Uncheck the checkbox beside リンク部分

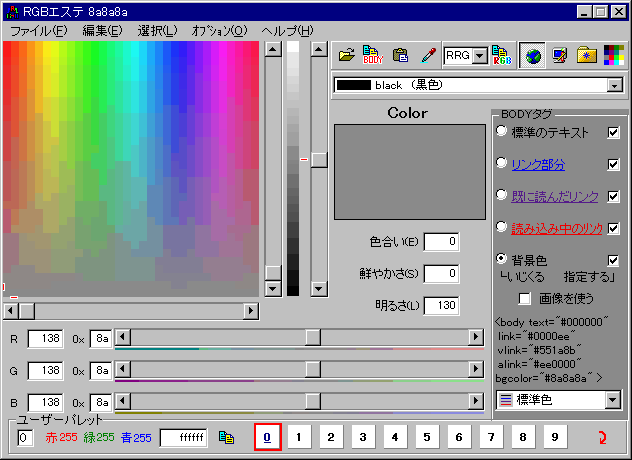[614, 165]
